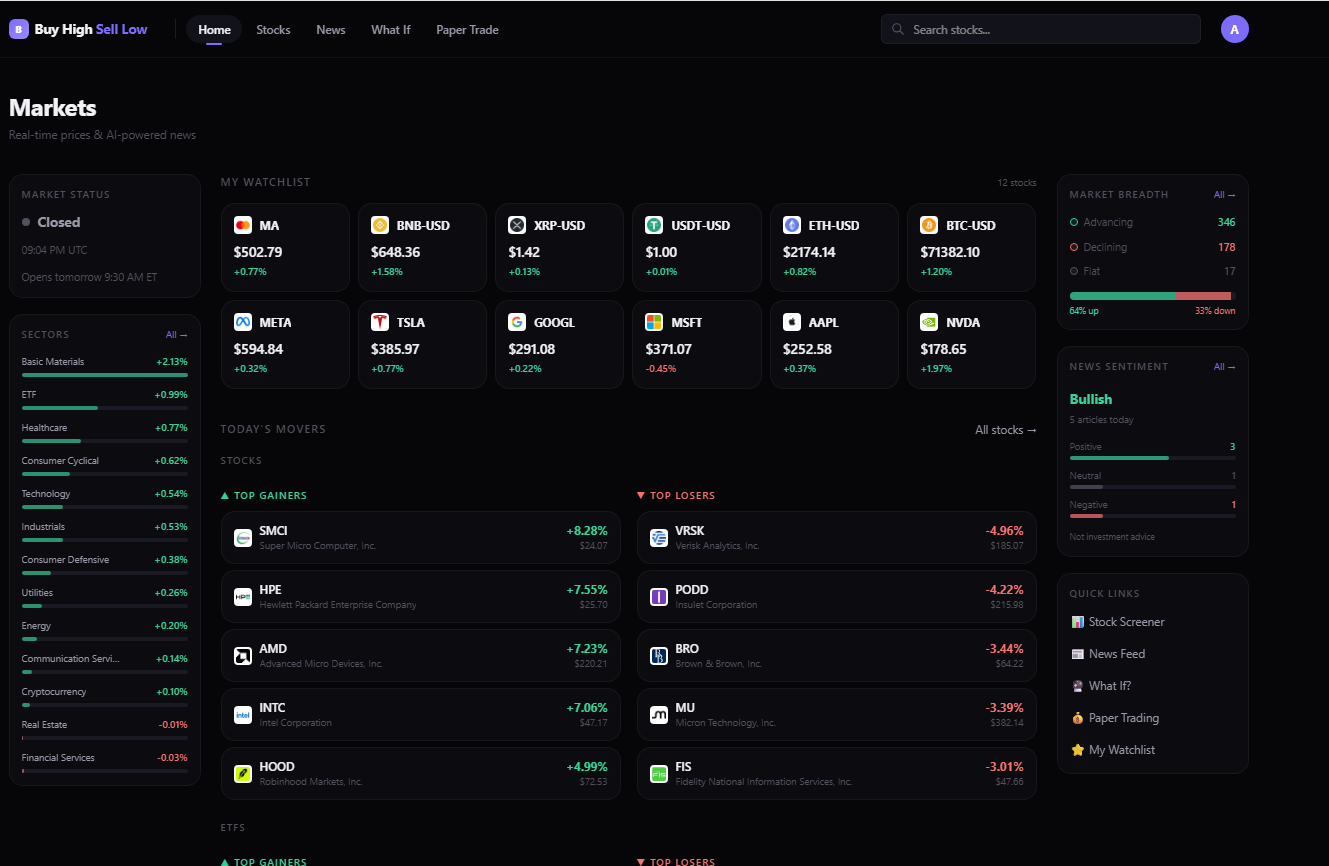Click the $71382.10 BTC-USD price
The image size is (1329, 866).
(x=950, y=252)
